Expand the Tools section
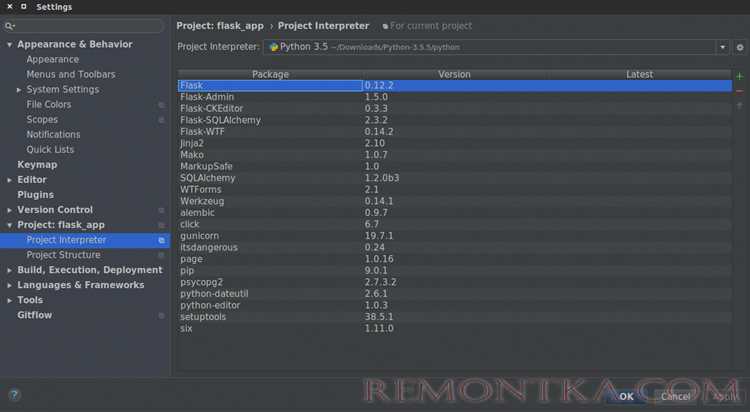Screen dimensions: 750x412 tap(9, 301)
